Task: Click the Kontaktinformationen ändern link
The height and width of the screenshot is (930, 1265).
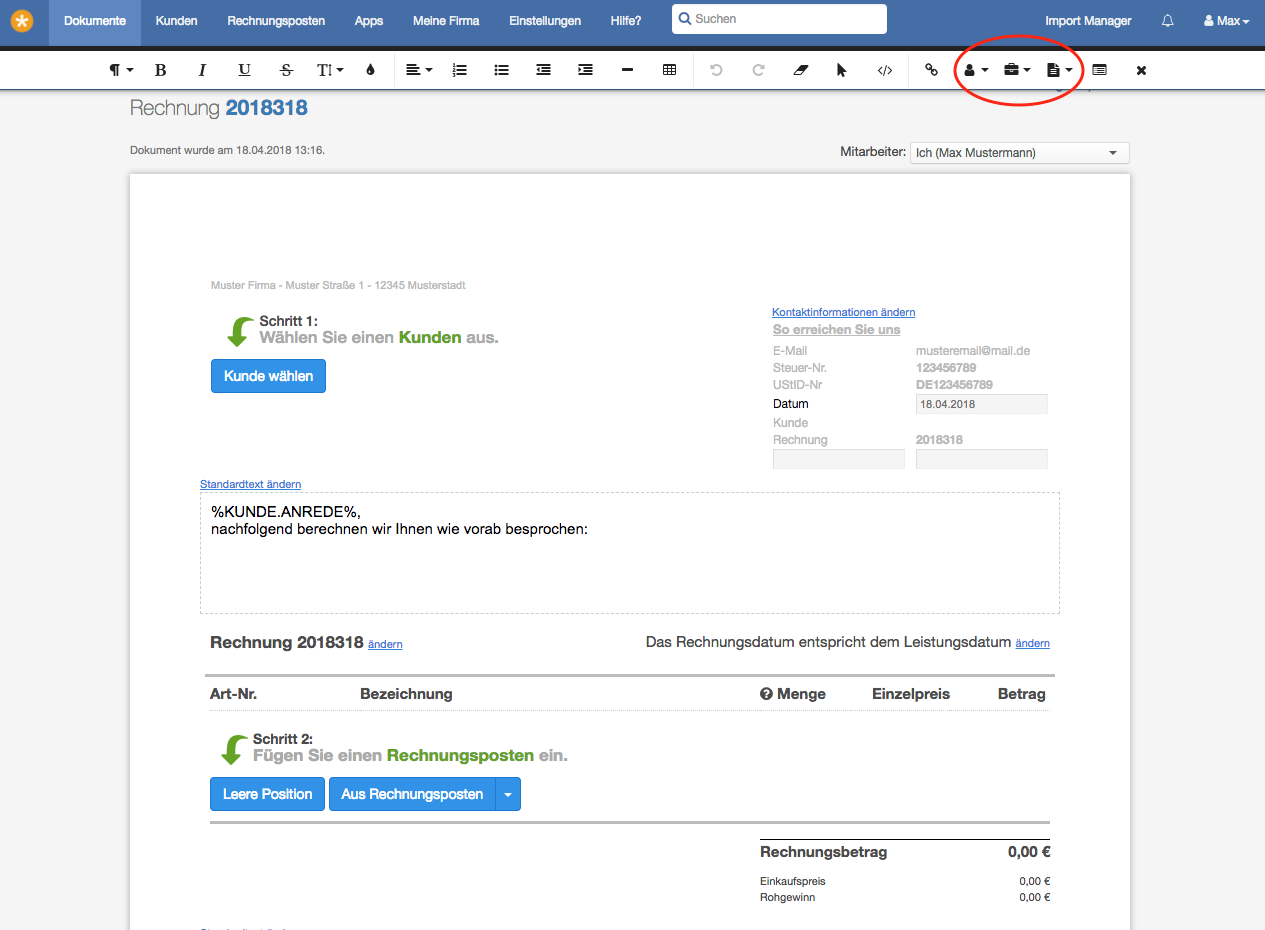Action: click(x=843, y=312)
